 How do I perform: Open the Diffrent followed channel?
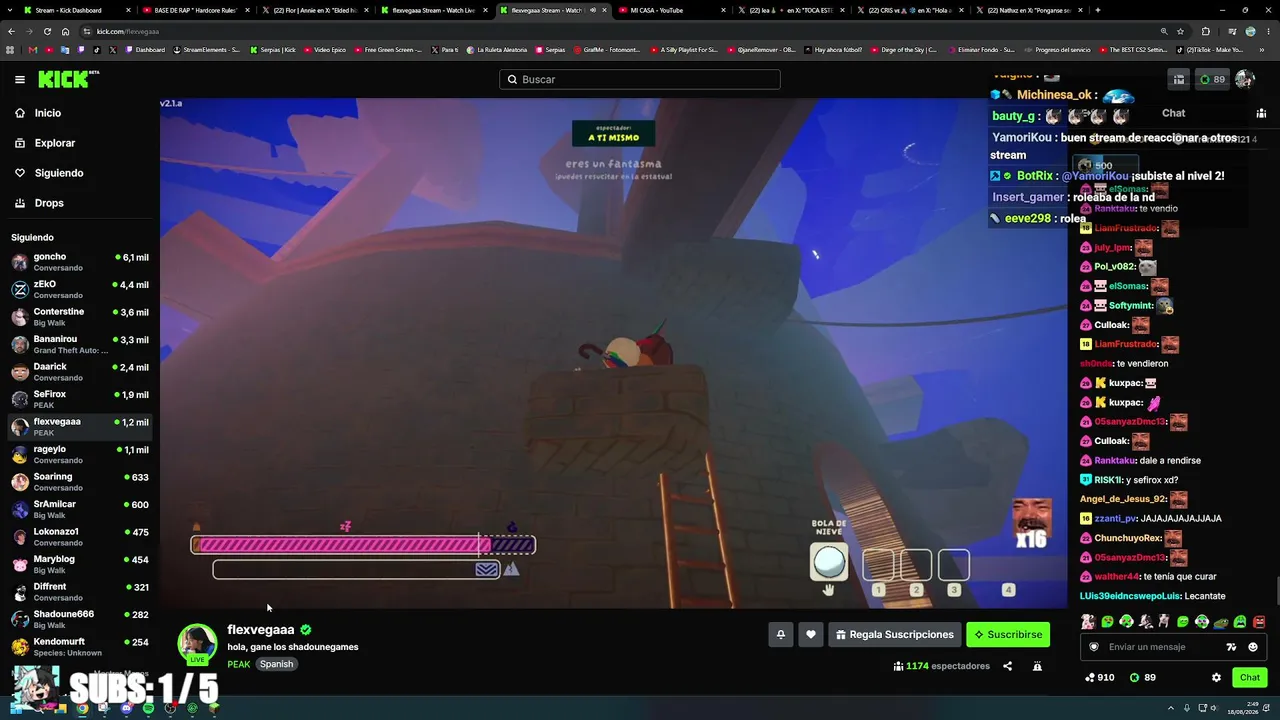coord(80,593)
